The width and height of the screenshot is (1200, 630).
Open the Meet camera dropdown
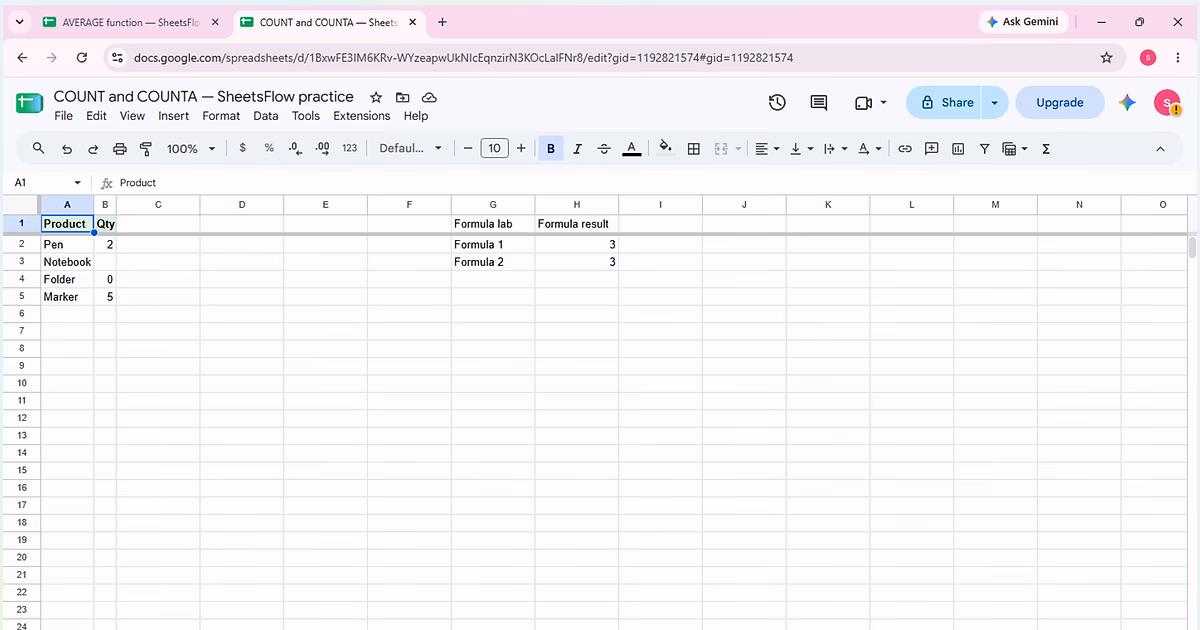pos(870,102)
